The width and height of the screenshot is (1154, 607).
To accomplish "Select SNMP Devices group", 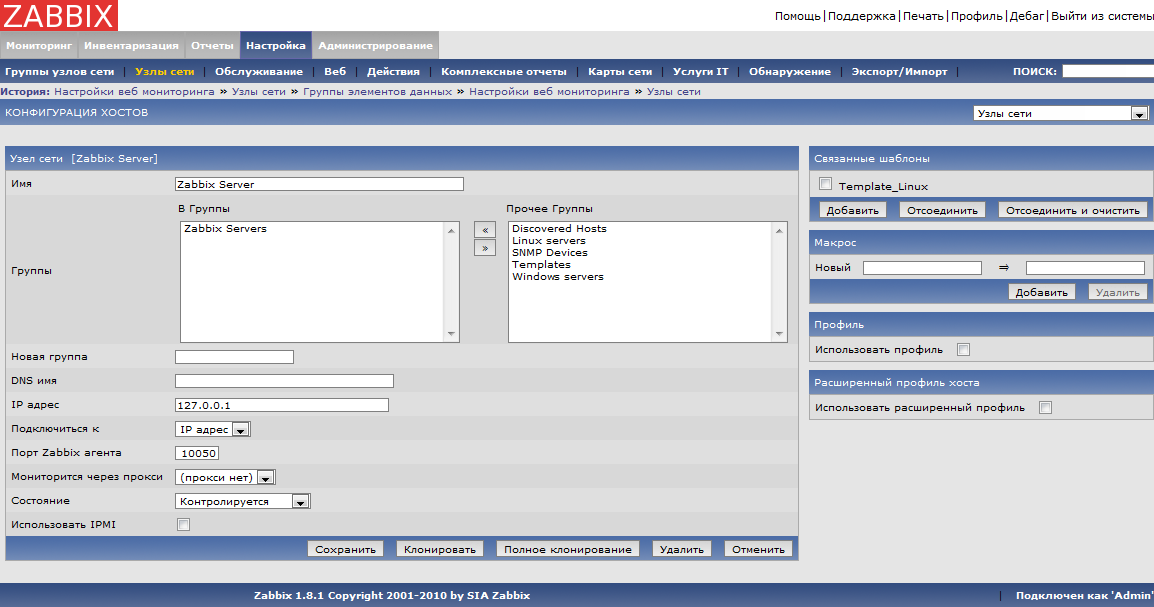I will point(550,252).
